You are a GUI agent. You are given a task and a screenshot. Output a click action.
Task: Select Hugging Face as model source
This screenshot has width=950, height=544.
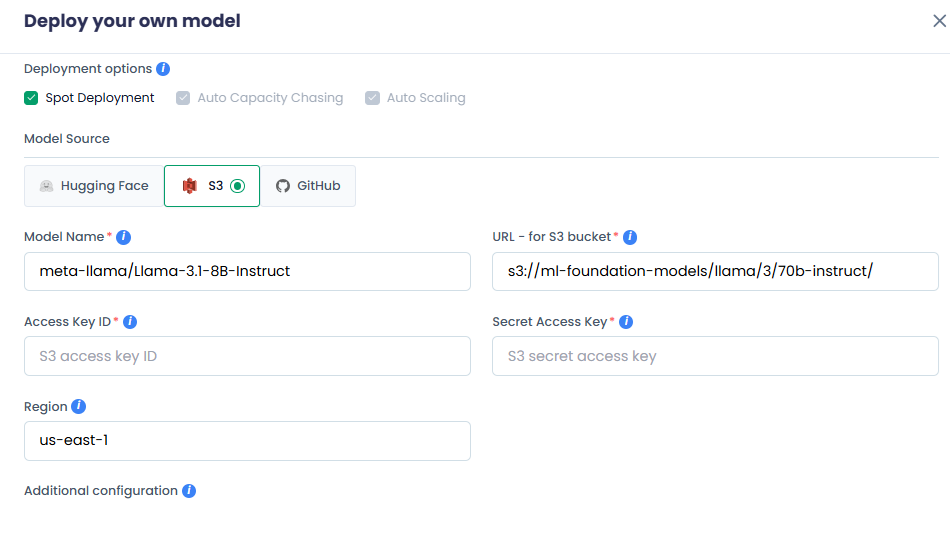click(94, 186)
